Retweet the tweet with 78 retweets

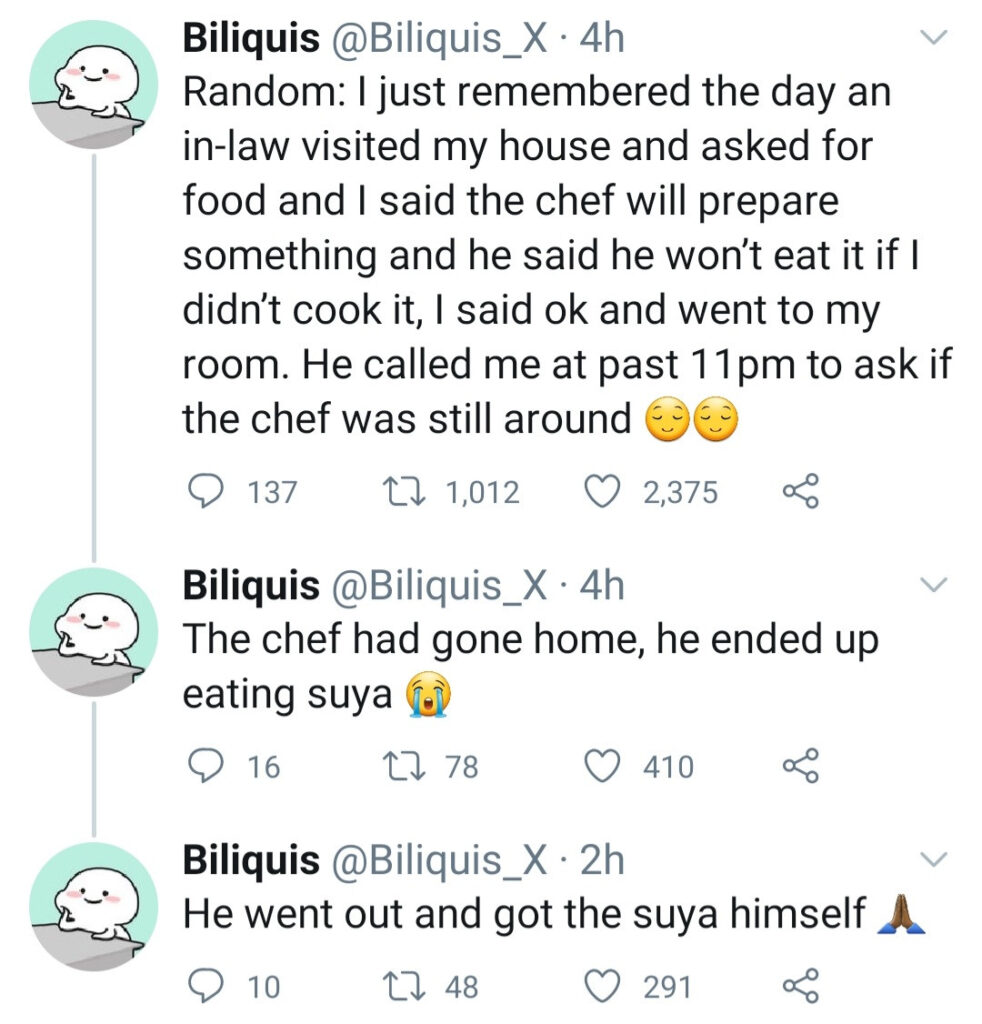click(x=397, y=766)
